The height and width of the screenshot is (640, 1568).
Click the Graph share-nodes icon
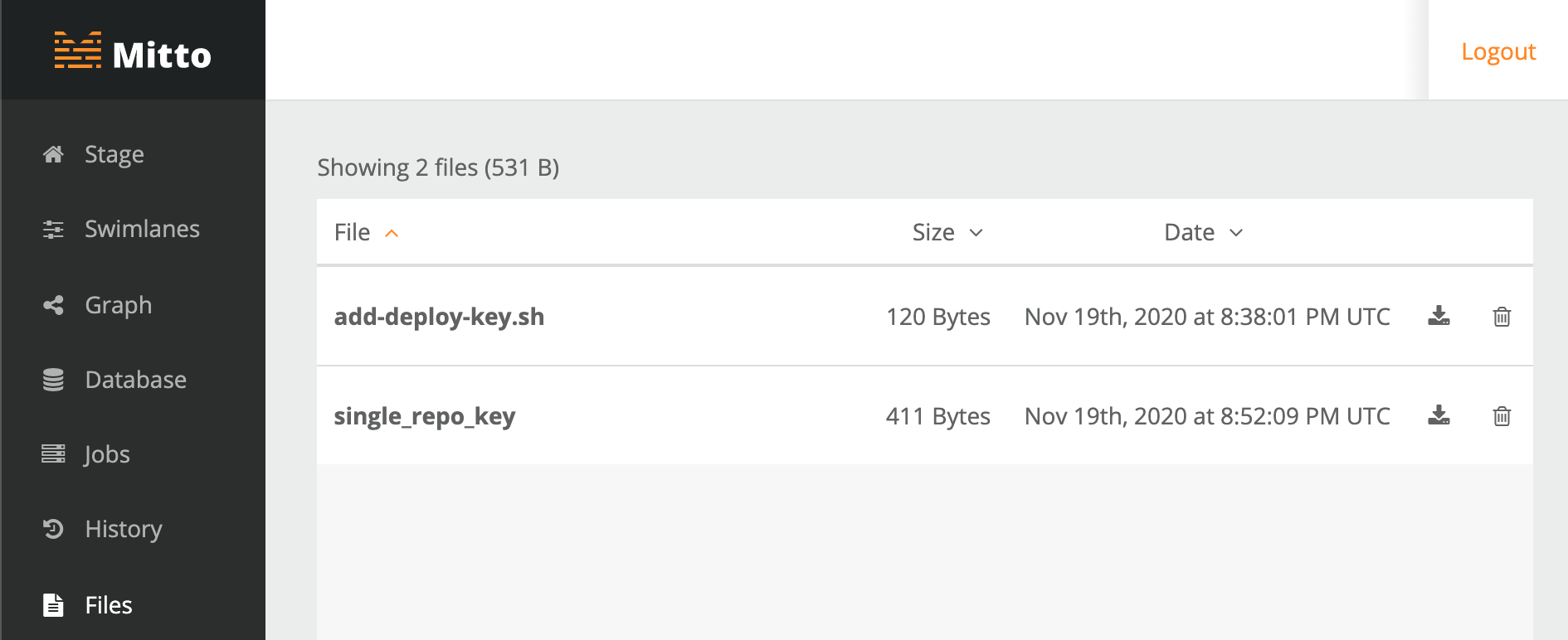[x=53, y=305]
